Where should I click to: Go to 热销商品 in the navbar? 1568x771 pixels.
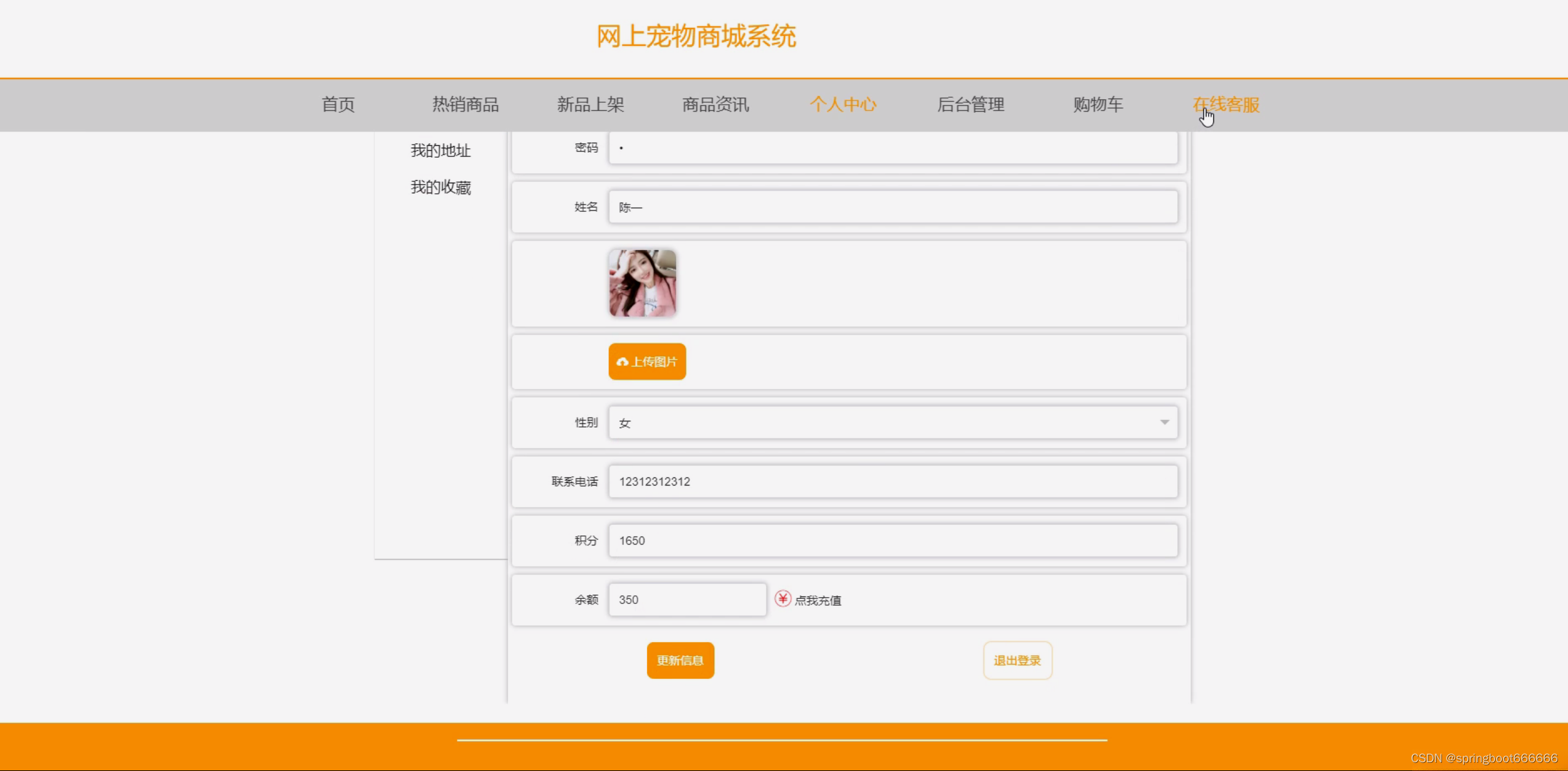tap(466, 105)
